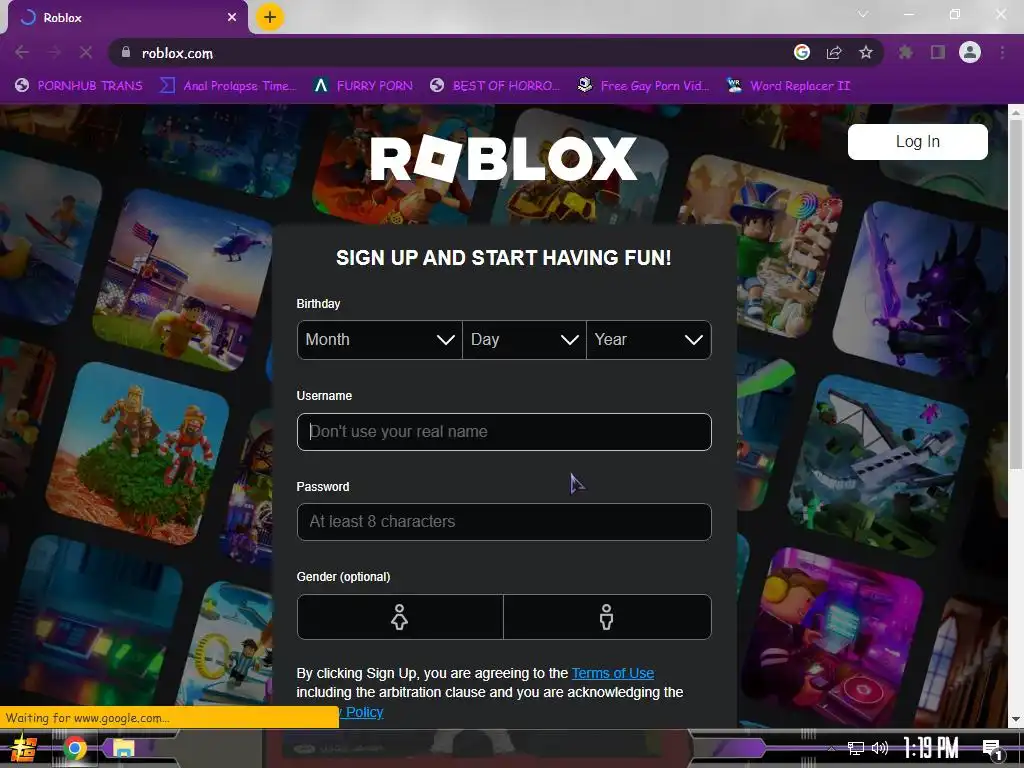Switch to the Roblox browser tab
Viewport: 1024px width, 768px height.
pyautogui.click(x=127, y=18)
